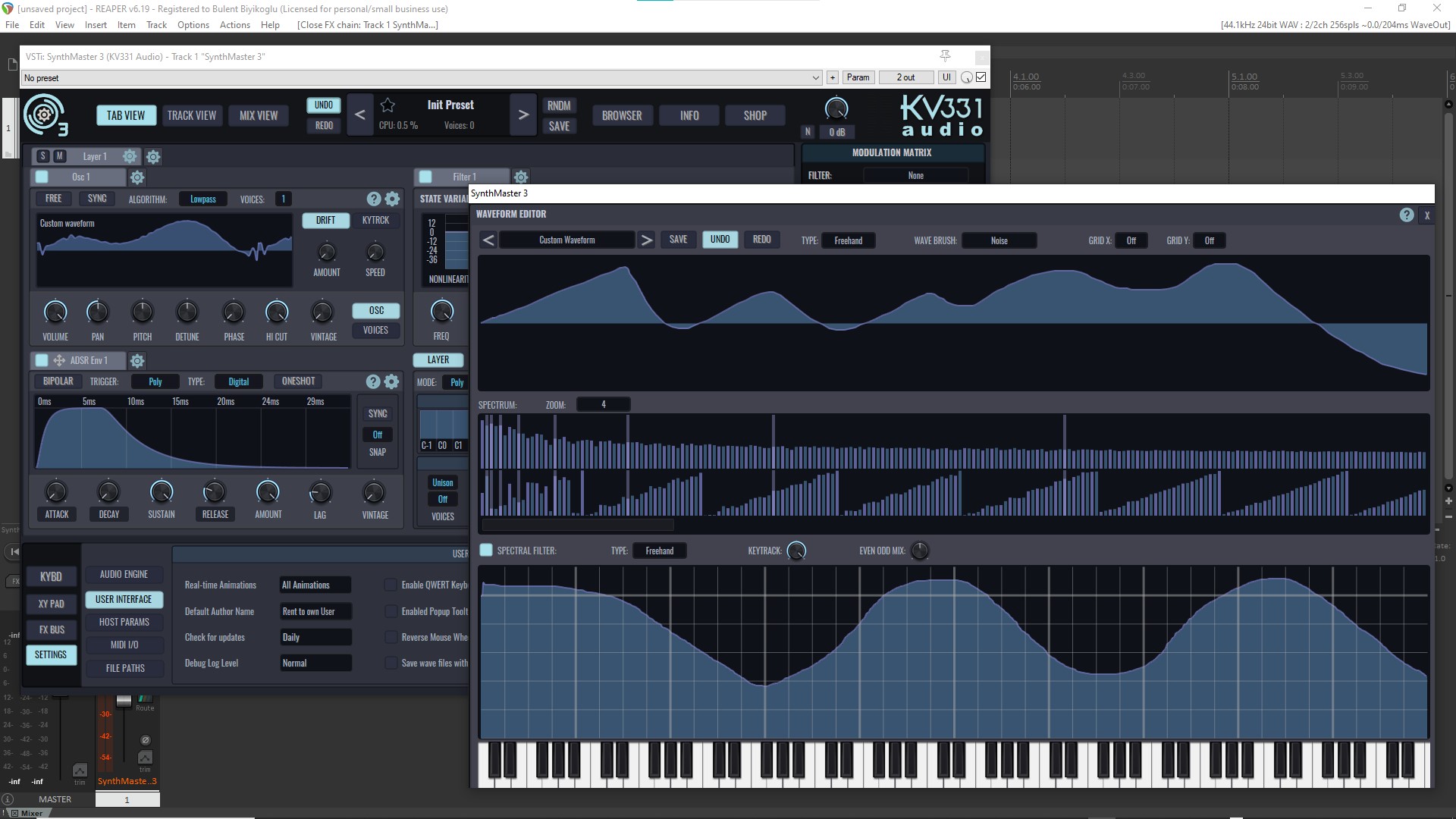Click the Param button in FX window
This screenshot has height=819, width=1456.
tap(858, 77)
